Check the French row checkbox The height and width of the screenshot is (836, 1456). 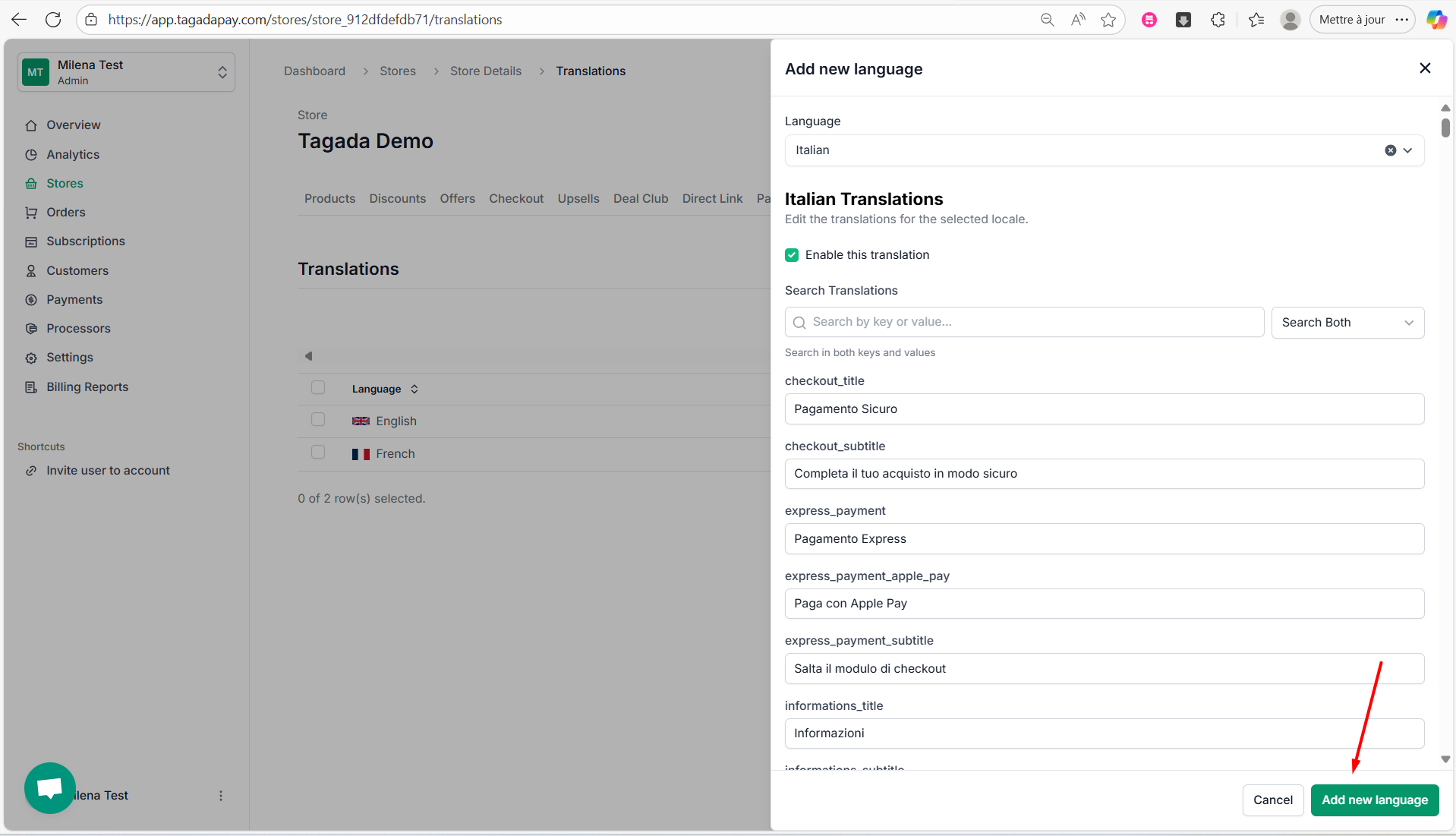(318, 453)
